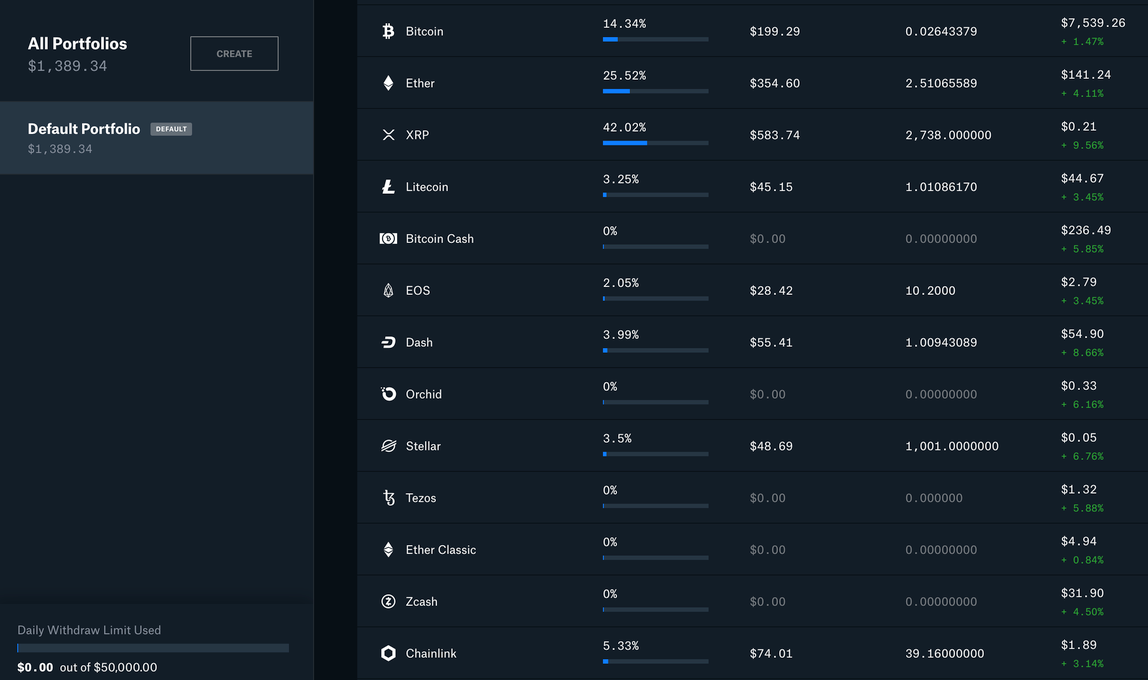This screenshot has width=1148, height=680.
Task: Click the DEFAULT badge label
Action: click(171, 129)
